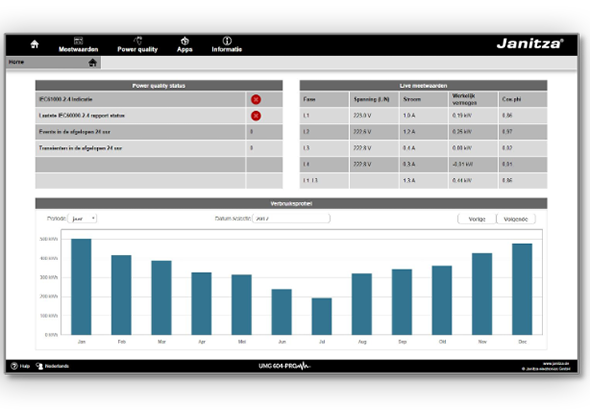Click the Janitza logo

[530, 44]
